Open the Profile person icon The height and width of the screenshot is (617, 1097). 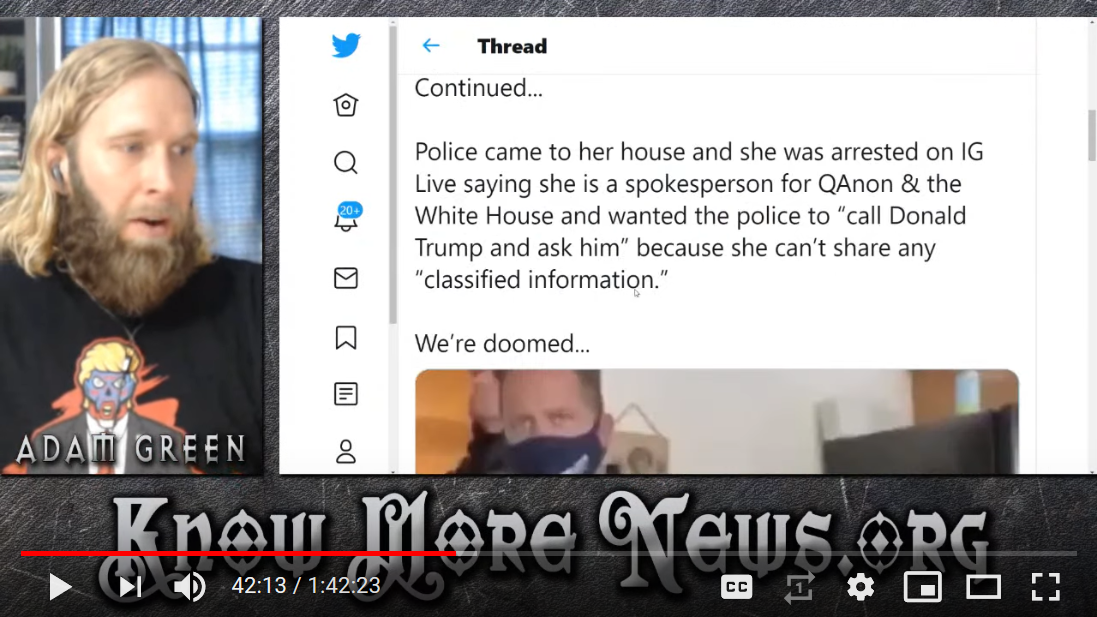click(x=346, y=452)
